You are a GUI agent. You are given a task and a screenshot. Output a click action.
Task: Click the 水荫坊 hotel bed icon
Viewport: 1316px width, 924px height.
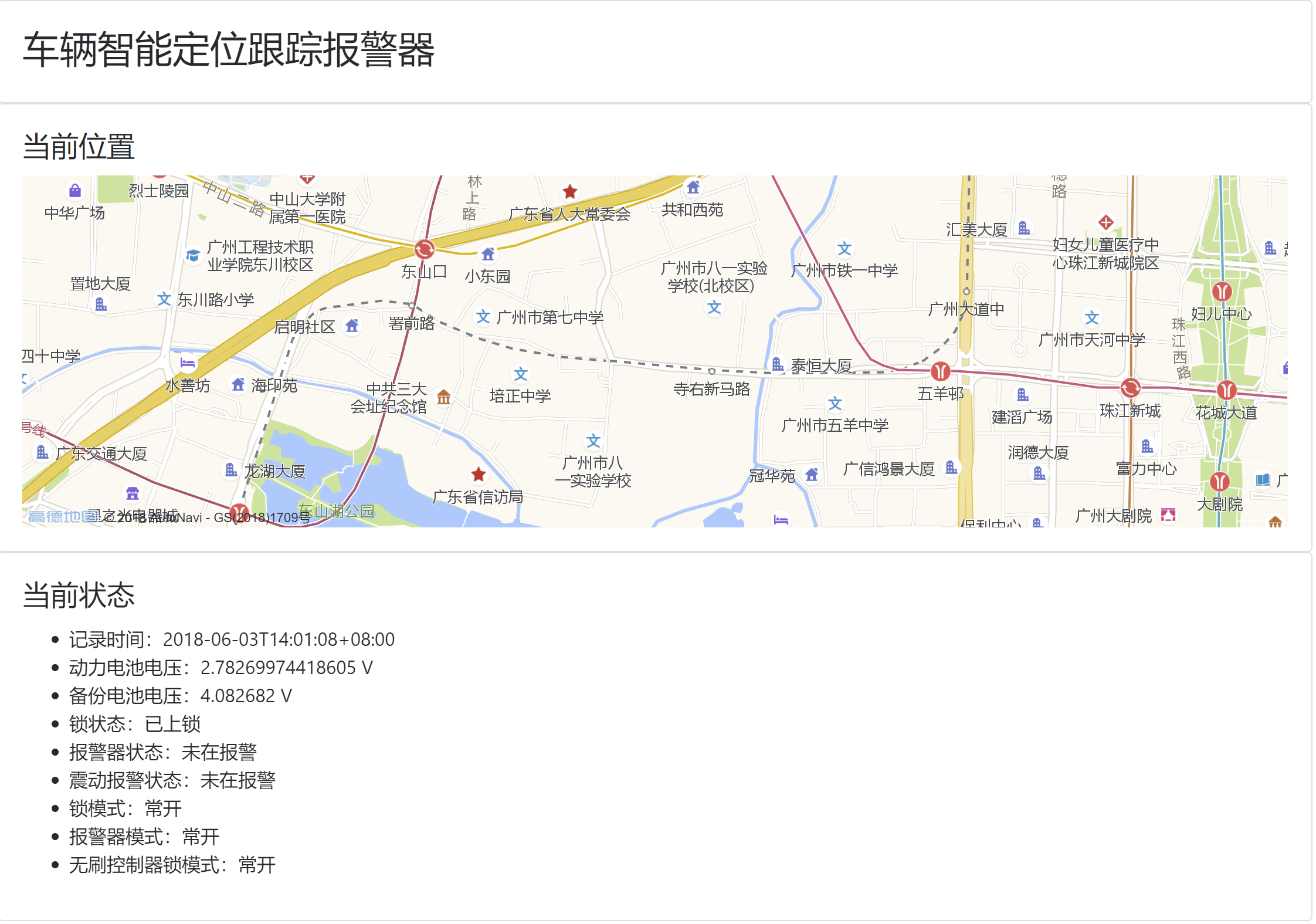click(187, 363)
